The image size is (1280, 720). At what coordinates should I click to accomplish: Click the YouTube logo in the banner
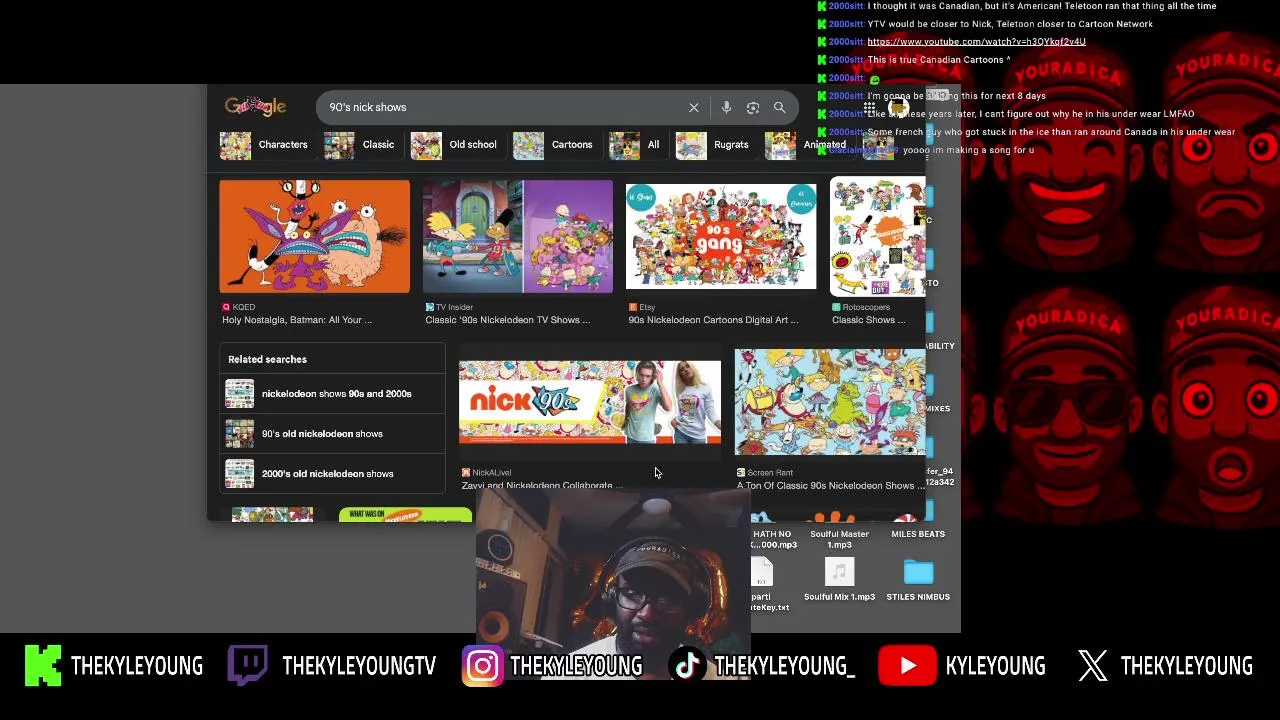(907, 666)
